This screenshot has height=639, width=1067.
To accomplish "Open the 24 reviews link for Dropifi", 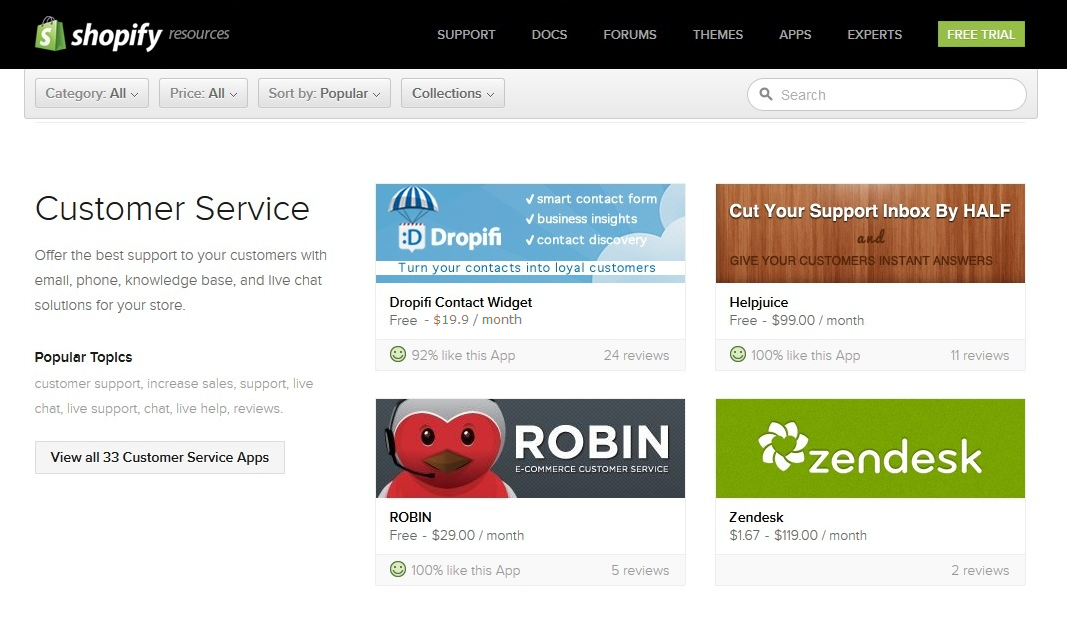I will (636, 355).
